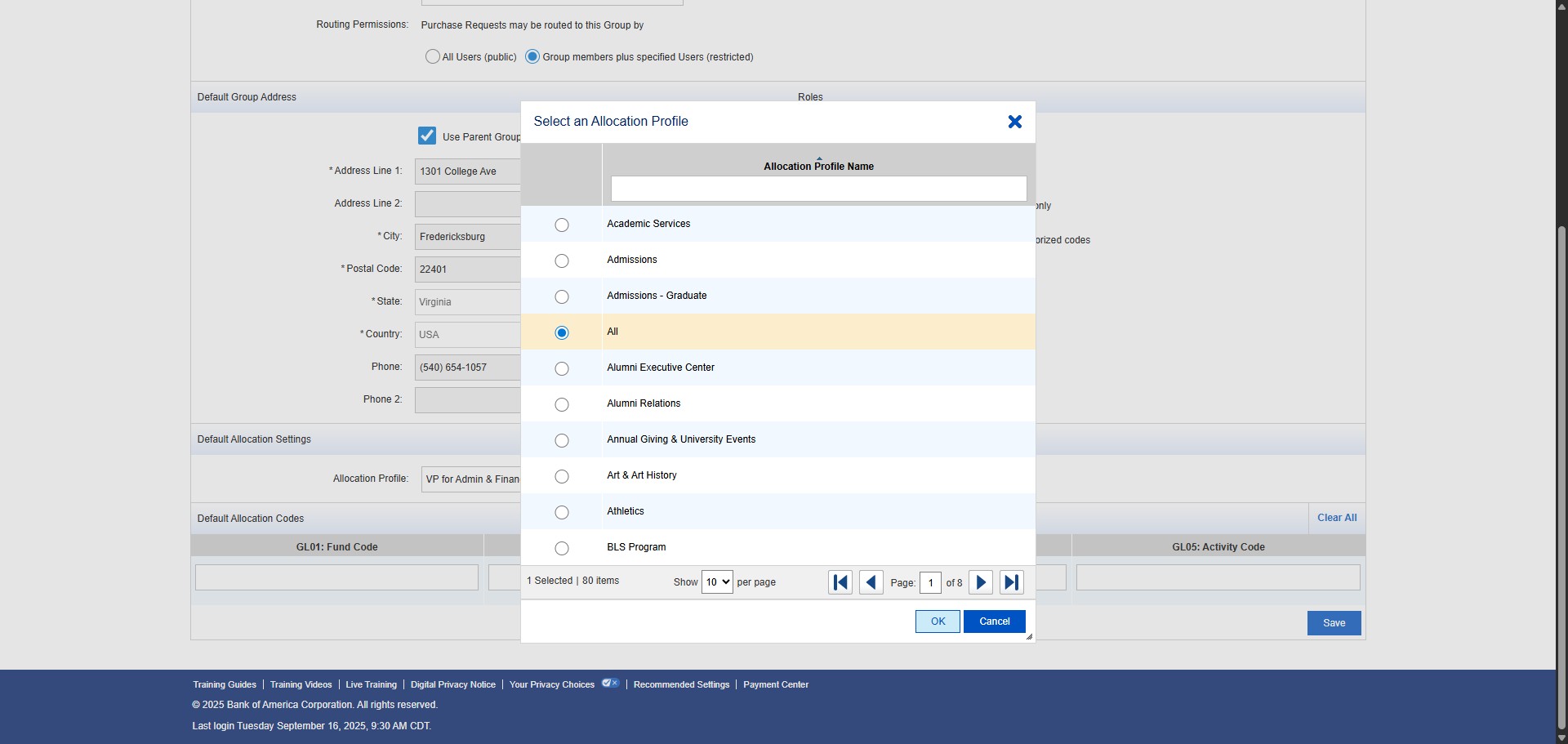1568x744 pixels.
Task: Select All Users (public) routing option
Action: pyautogui.click(x=433, y=56)
